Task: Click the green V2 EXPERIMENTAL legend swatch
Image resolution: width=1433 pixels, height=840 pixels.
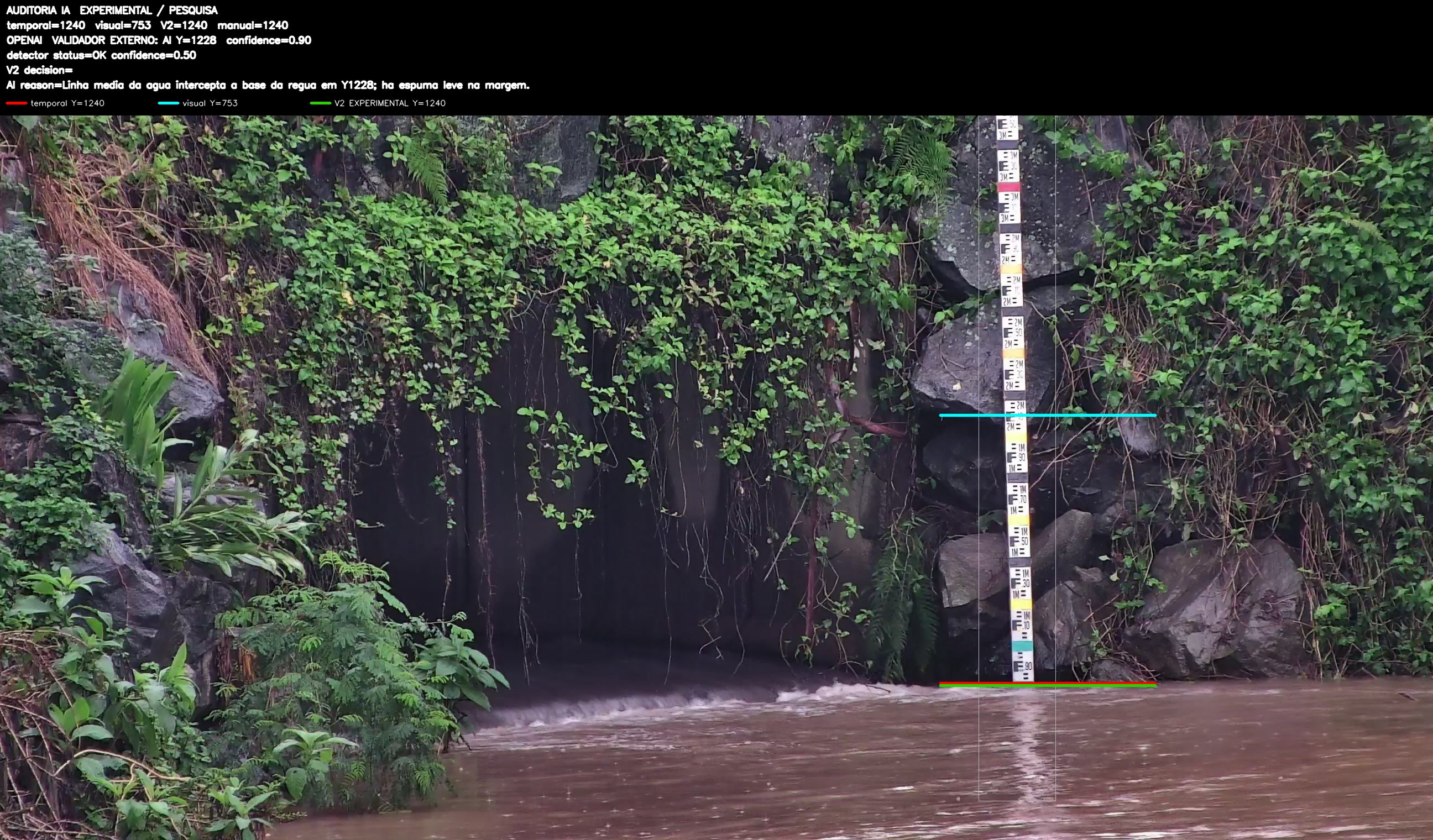Action: 320,103
